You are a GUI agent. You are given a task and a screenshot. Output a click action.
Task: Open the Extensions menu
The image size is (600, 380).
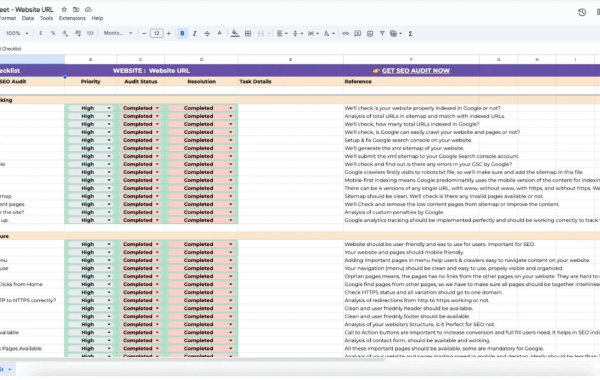tap(72, 18)
